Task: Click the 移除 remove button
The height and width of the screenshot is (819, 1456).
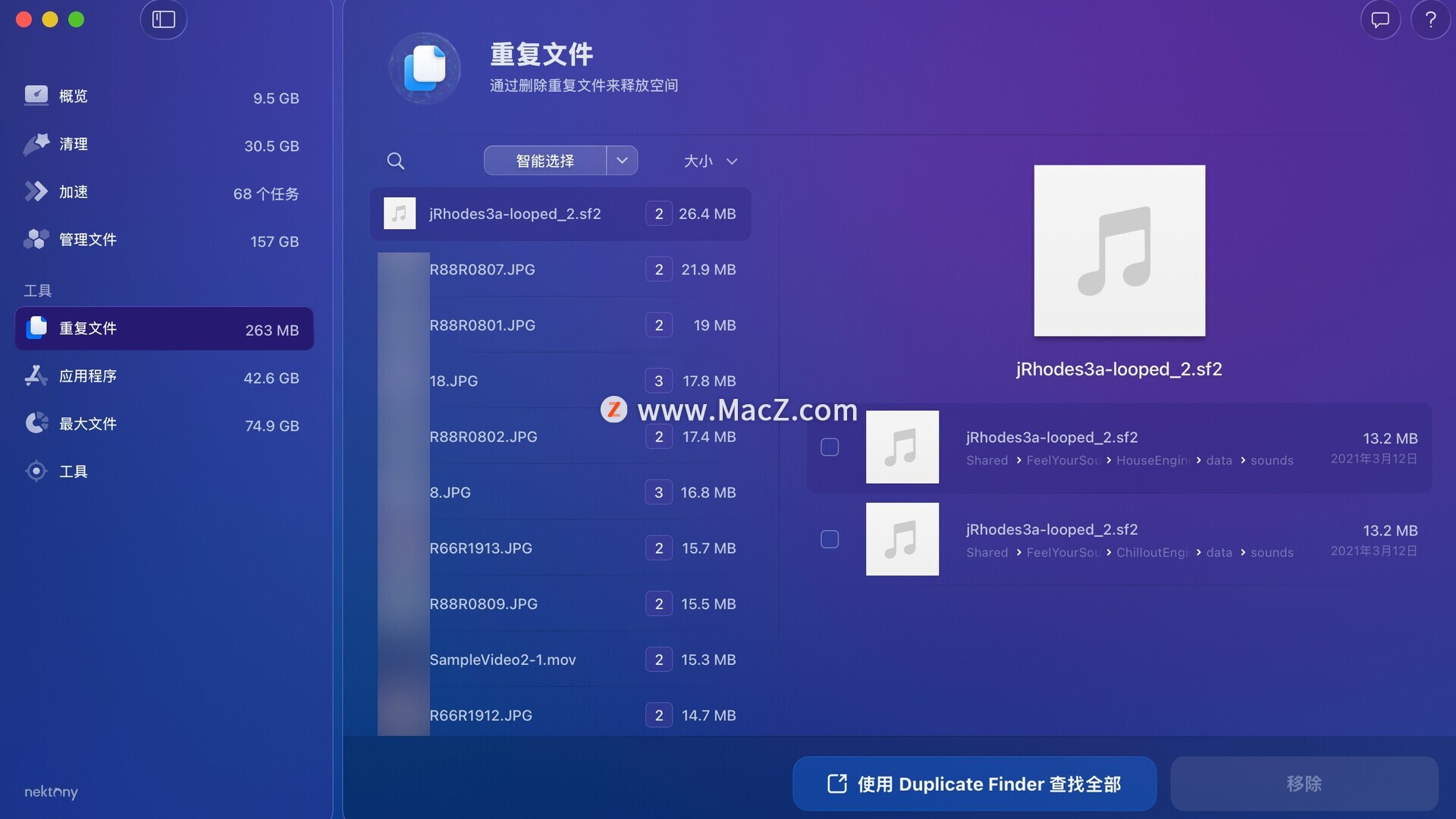Action: point(1304,784)
